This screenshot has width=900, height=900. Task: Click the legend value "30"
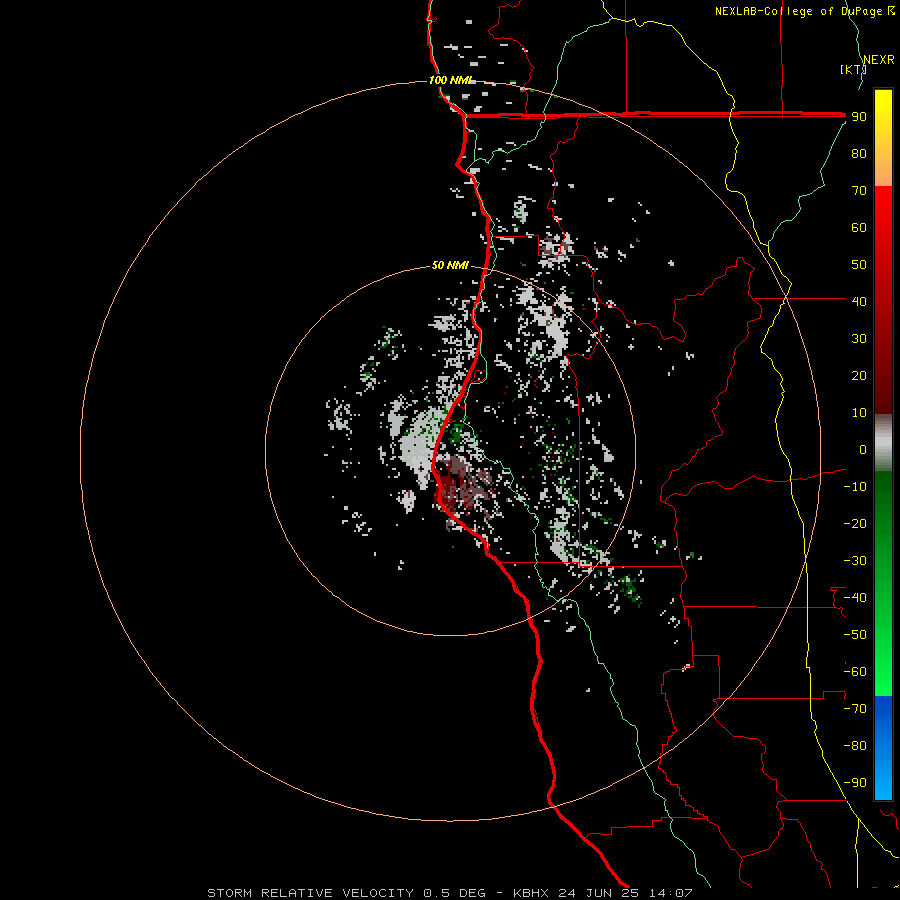click(x=859, y=339)
